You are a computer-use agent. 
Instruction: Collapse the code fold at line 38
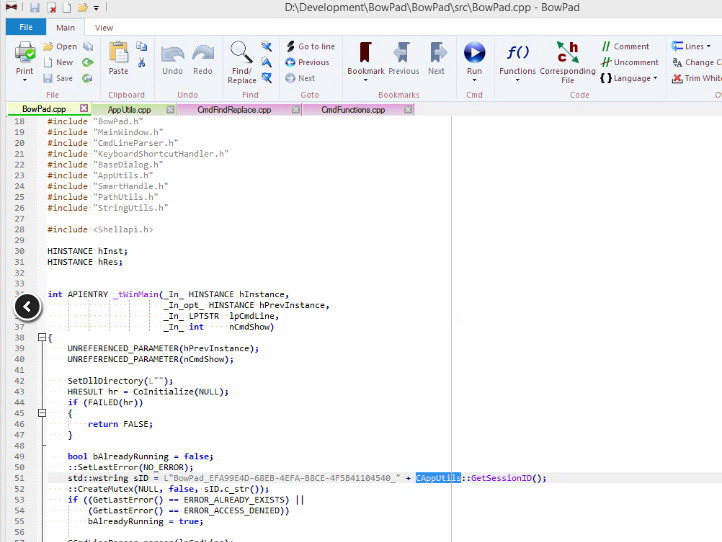42,338
